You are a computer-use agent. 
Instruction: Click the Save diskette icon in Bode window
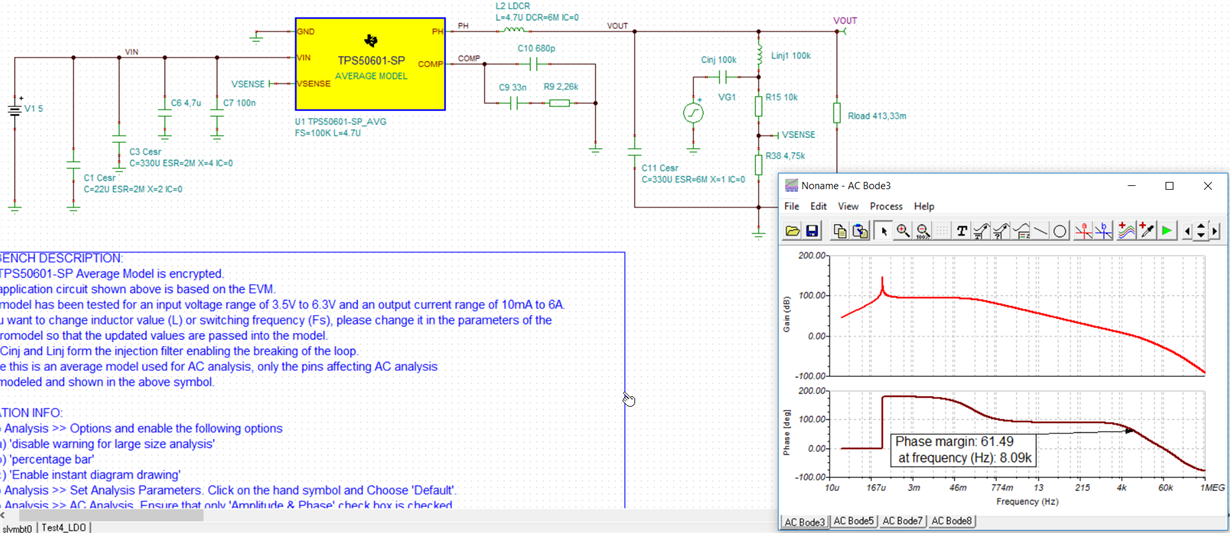812,231
